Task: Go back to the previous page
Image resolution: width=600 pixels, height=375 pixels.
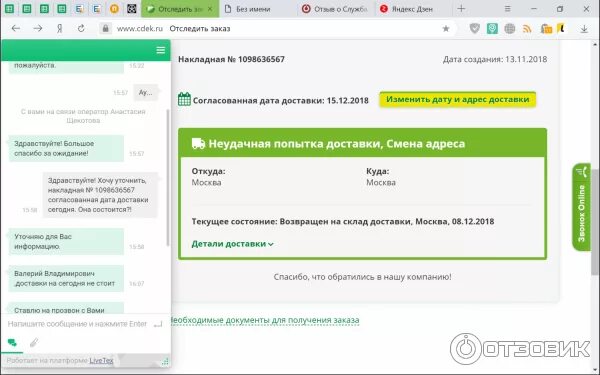Action: 16,28
